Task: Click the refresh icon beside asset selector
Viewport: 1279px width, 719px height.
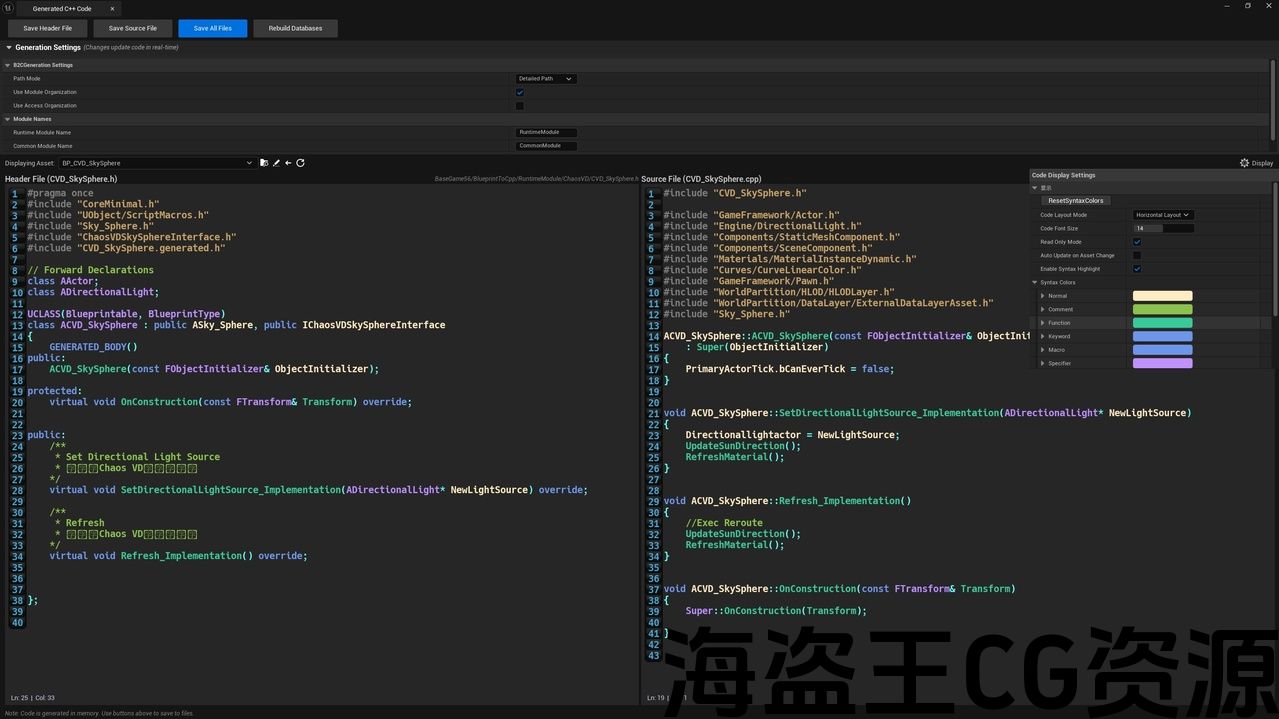Action: click(300, 163)
